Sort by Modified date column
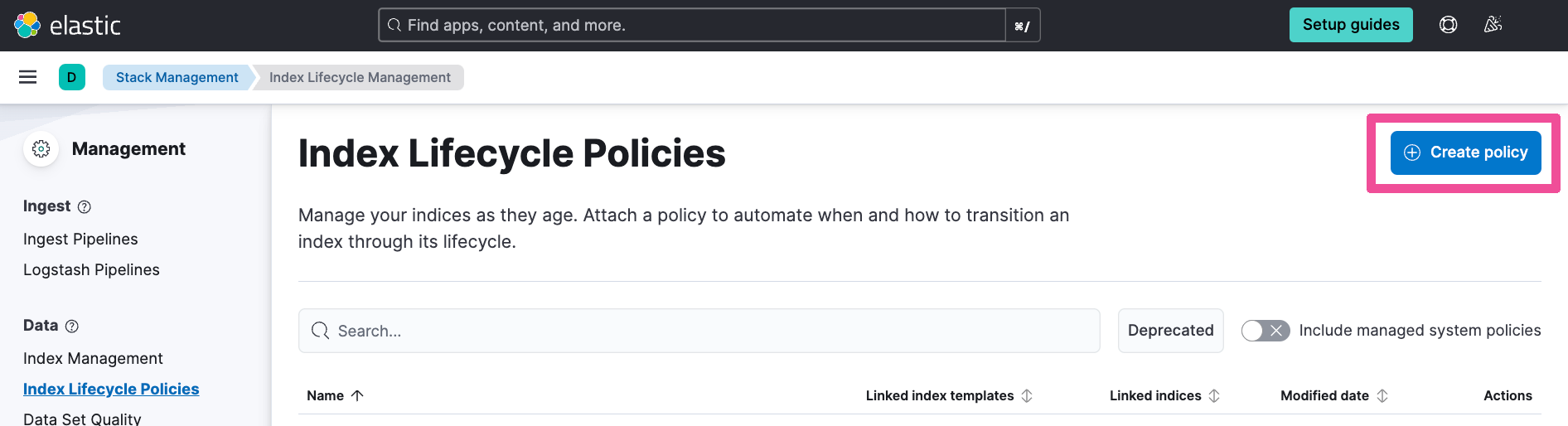 pos(1334,396)
